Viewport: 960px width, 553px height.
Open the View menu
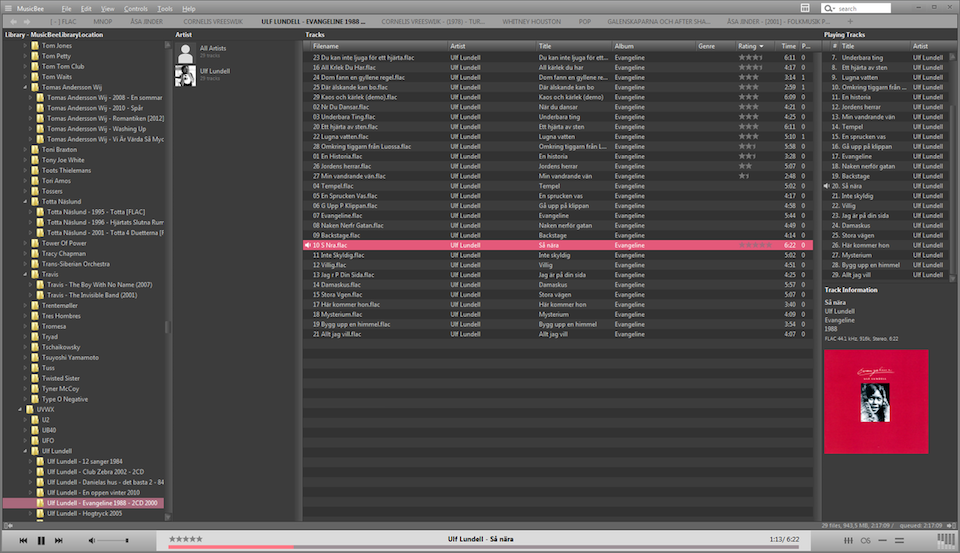[107, 9]
